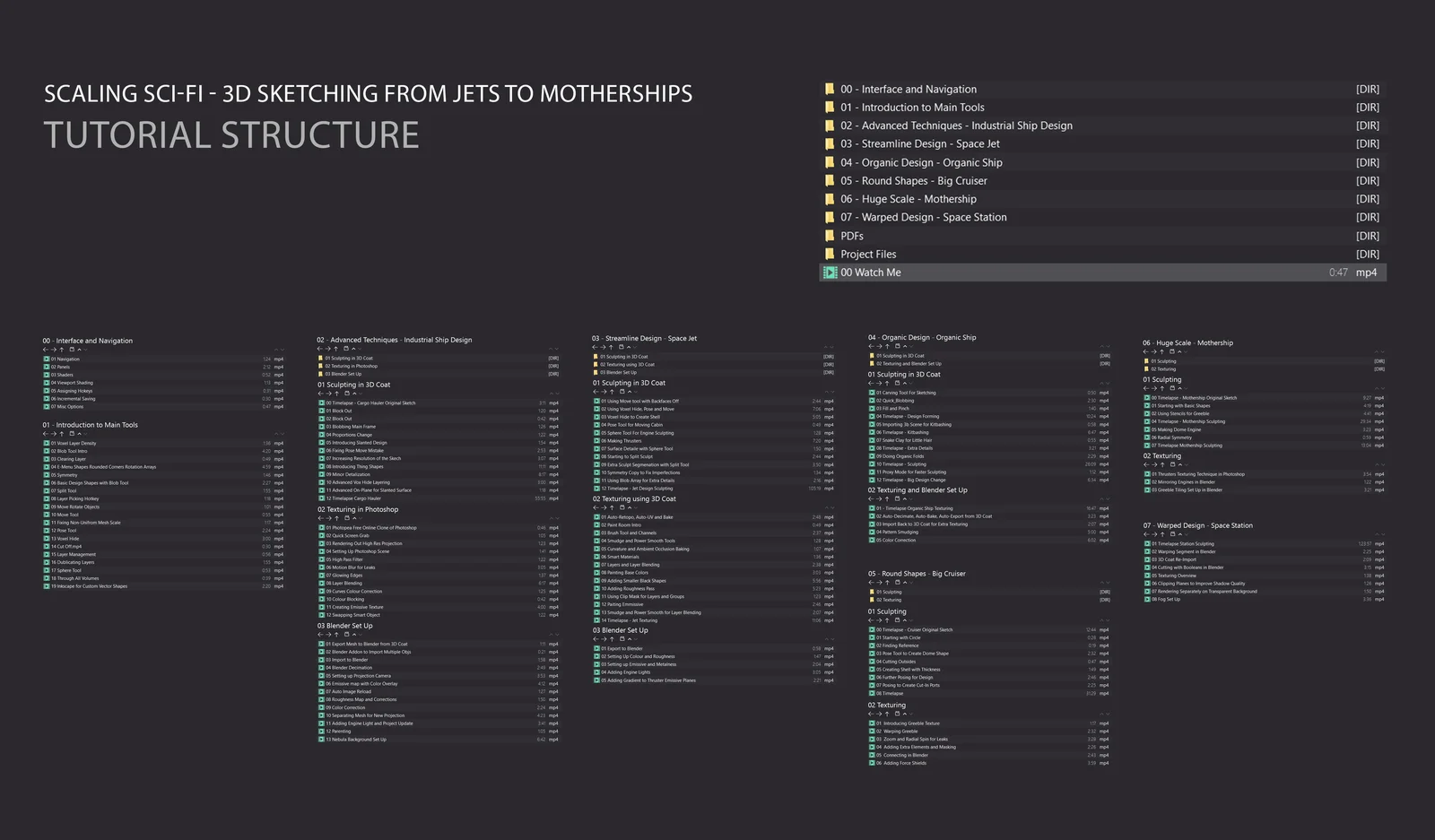1435x840 pixels.
Task: Click the copy icon under "02 Texturing in Photoshop"
Action: click(346, 518)
